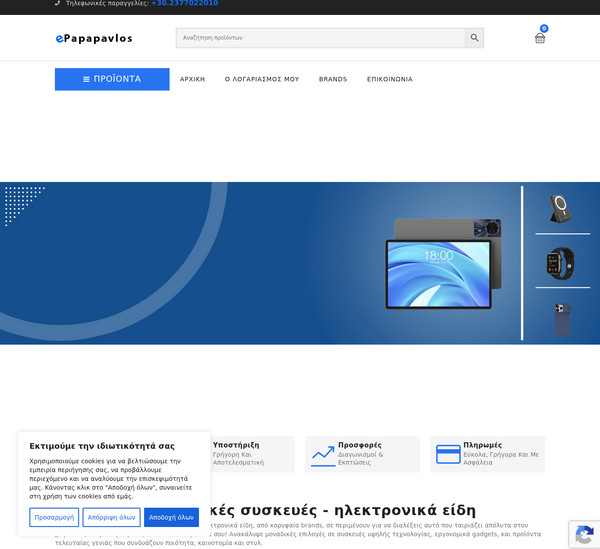Viewport: 600px width, 549px height.
Task: Click the search magnifier button
Action: [474, 38]
